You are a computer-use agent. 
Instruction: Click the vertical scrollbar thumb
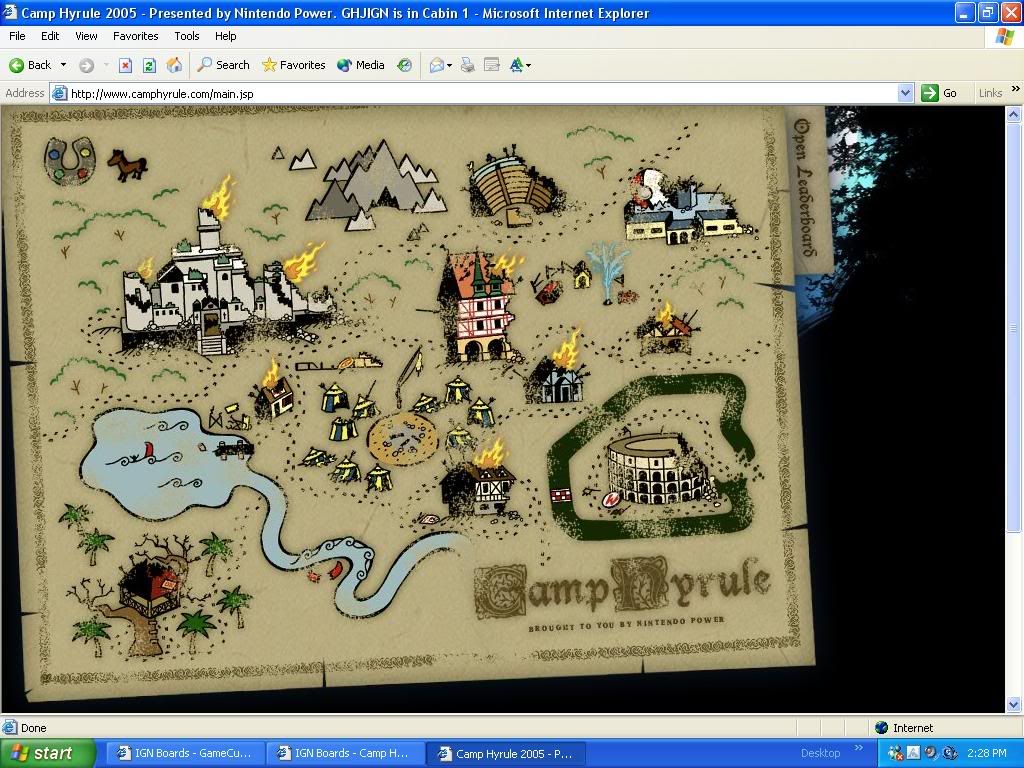(1014, 327)
